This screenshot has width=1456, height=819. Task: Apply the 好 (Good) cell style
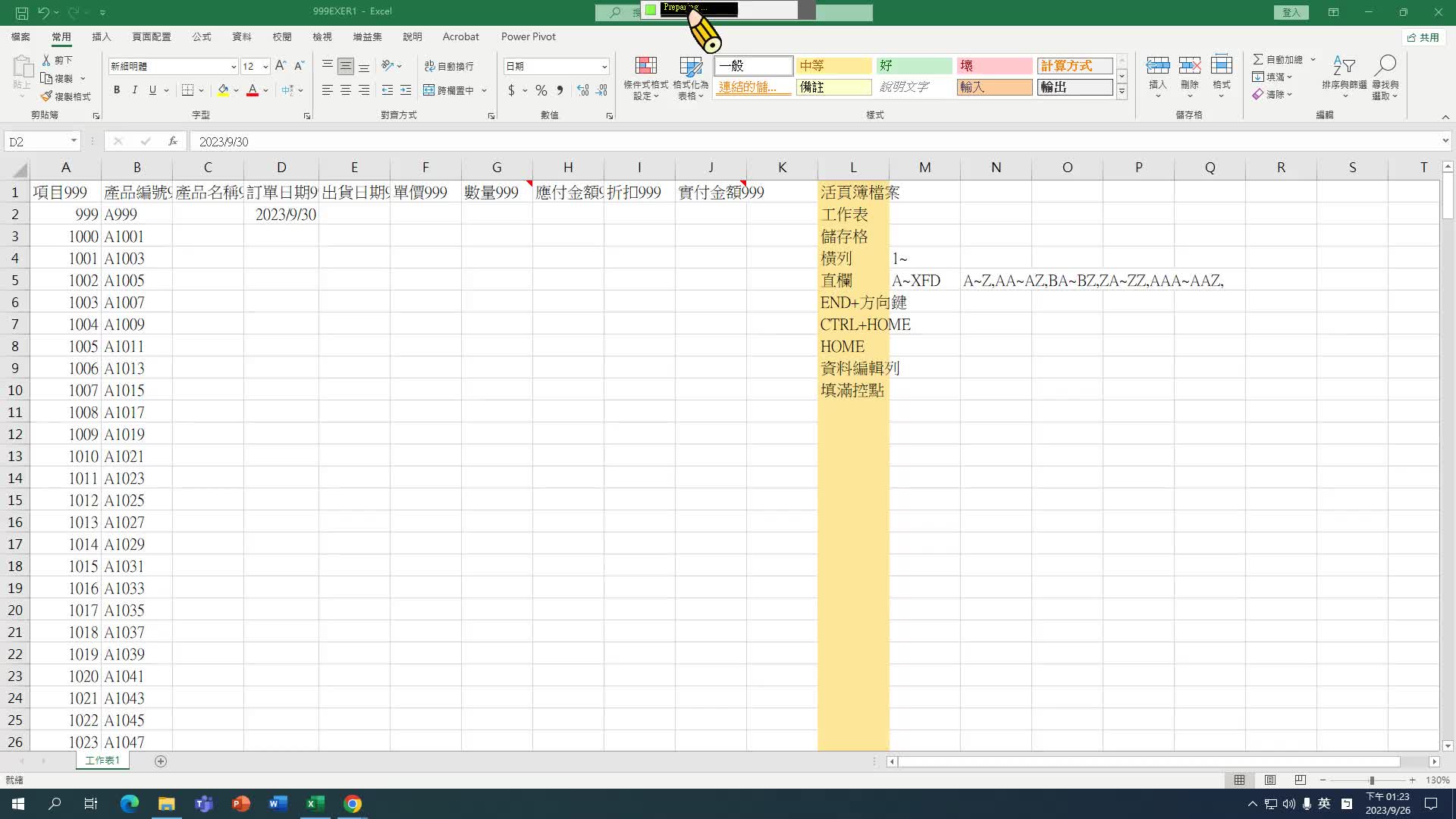coord(915,66)
